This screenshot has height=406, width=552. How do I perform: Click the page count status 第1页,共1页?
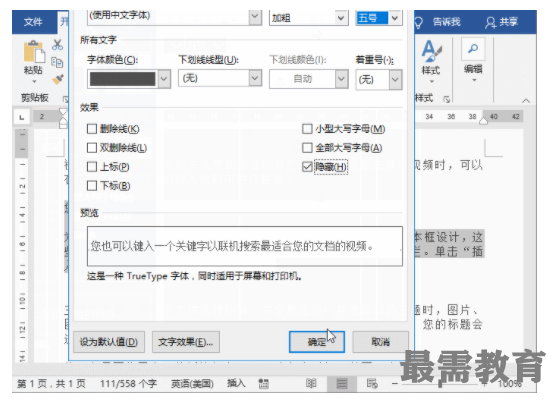pyautogui.click(x=51, y=383)
